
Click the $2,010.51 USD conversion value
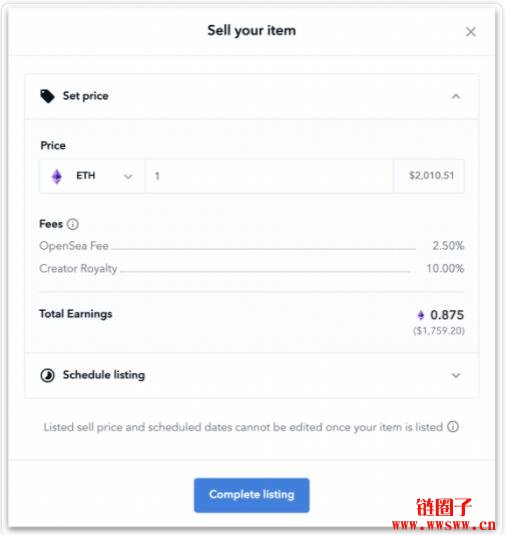(432, 176)
